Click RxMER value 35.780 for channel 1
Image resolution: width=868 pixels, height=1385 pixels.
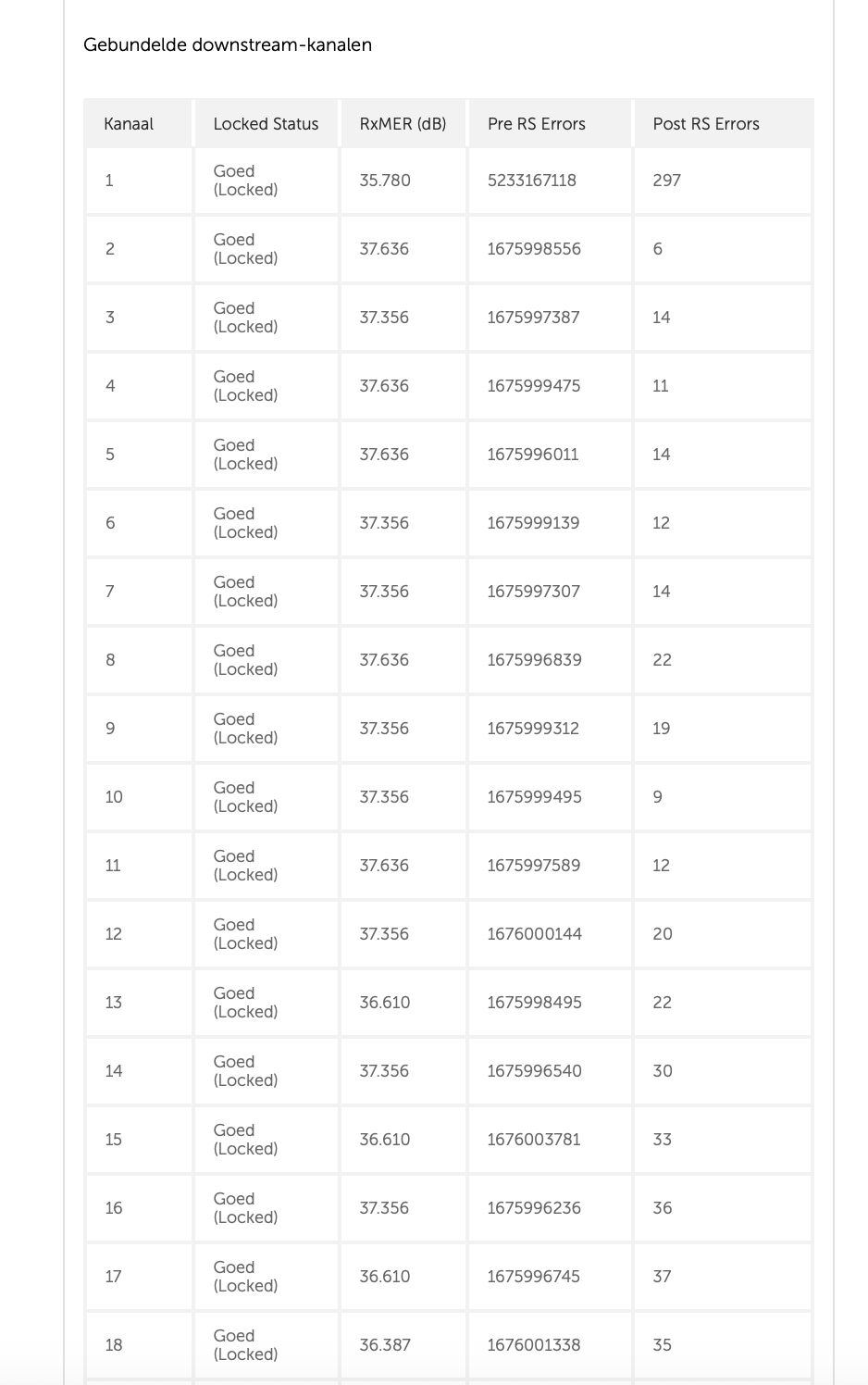click(x=385, y=181)
